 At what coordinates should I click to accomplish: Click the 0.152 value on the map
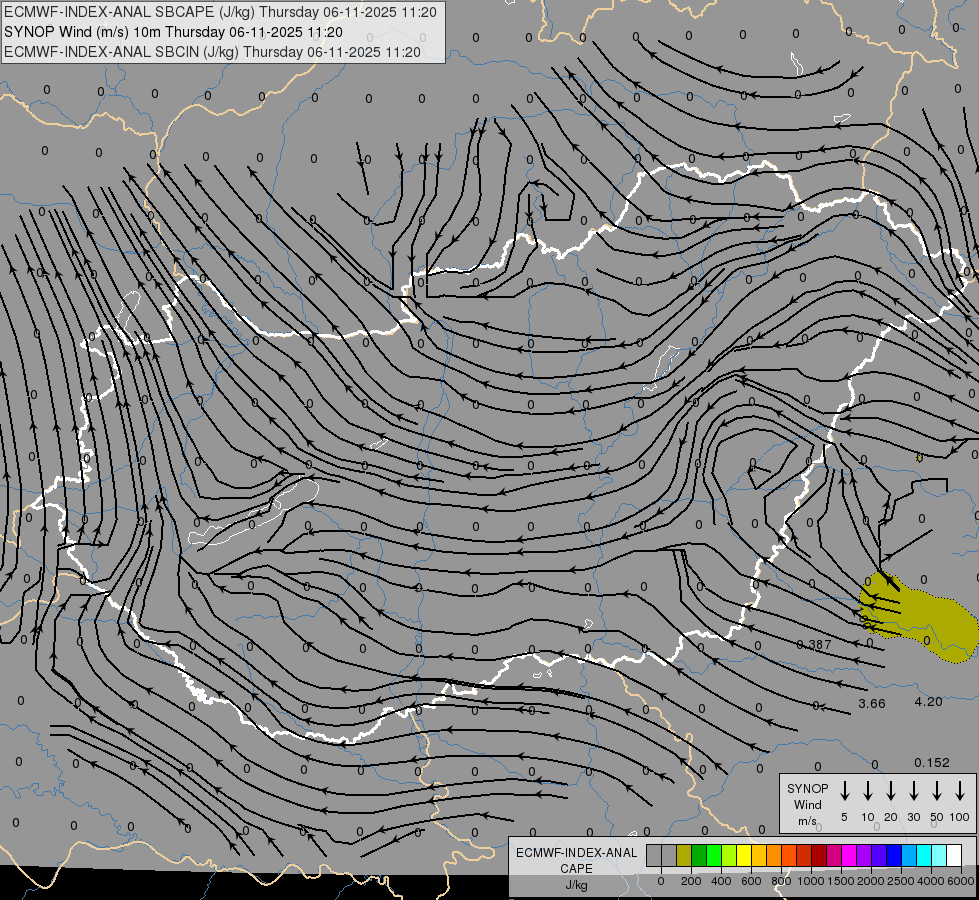tap(932, 763)
